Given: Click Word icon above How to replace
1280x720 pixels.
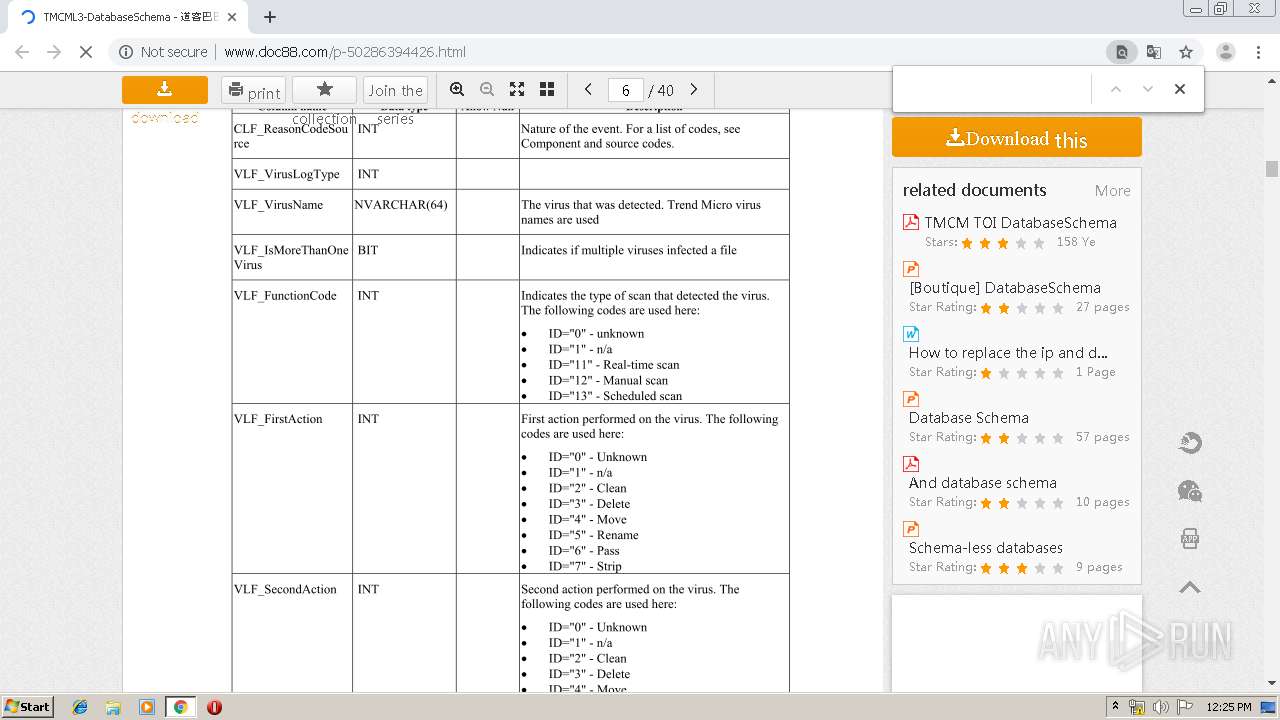Looking at the screenshot, I should point(911,334).
